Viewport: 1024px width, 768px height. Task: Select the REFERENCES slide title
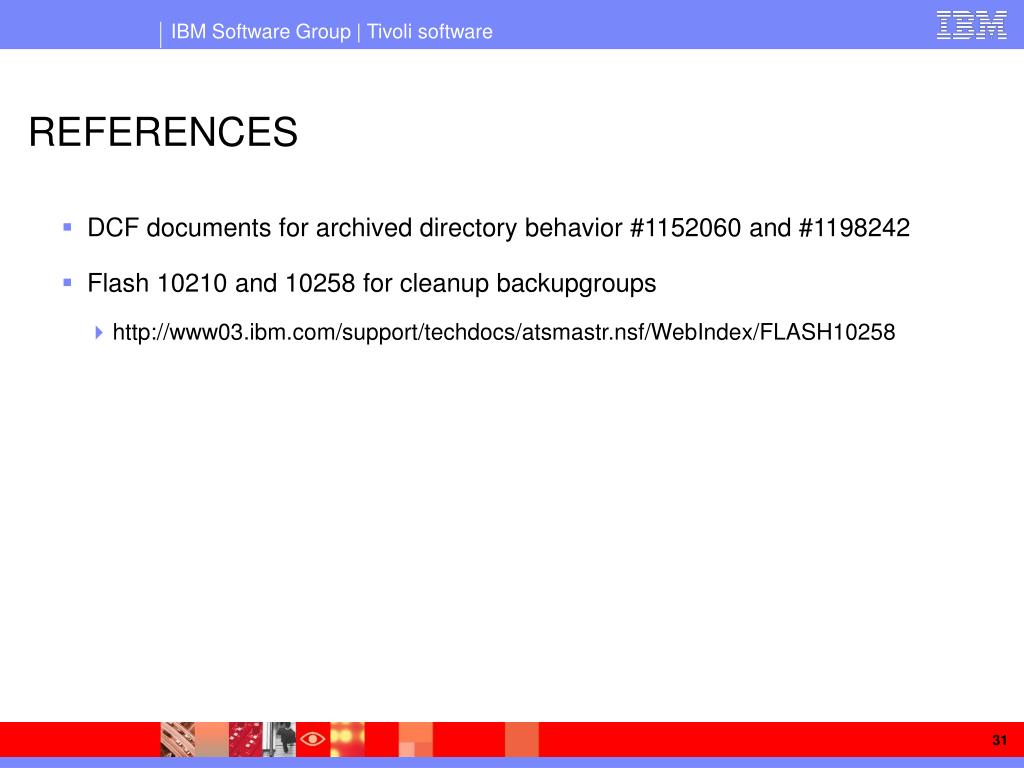(163, 132)
